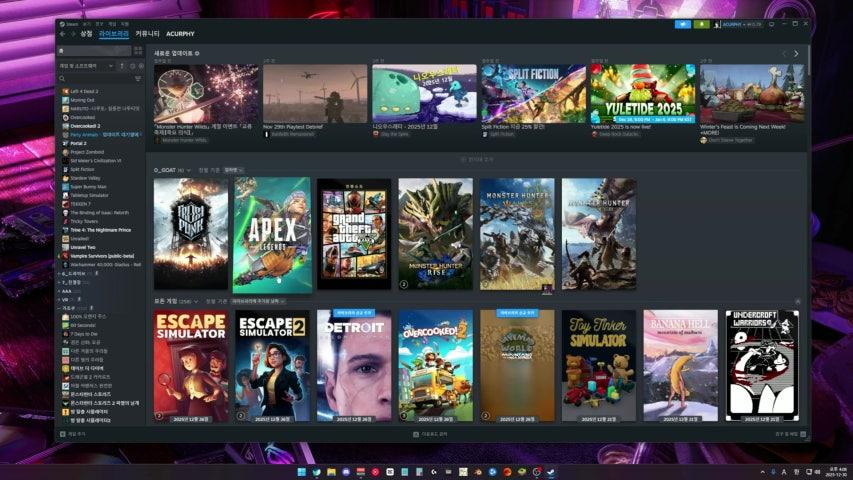The height and width of the screenshot is (480, 853).
Task: Click the green notifications bell button
Action: [701, 24]
